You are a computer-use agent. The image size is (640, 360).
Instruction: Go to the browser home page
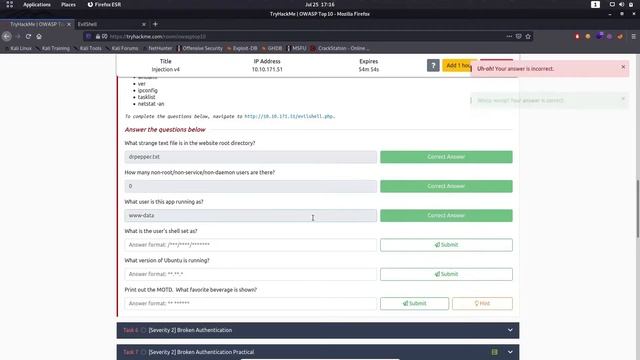coord(39,36)
